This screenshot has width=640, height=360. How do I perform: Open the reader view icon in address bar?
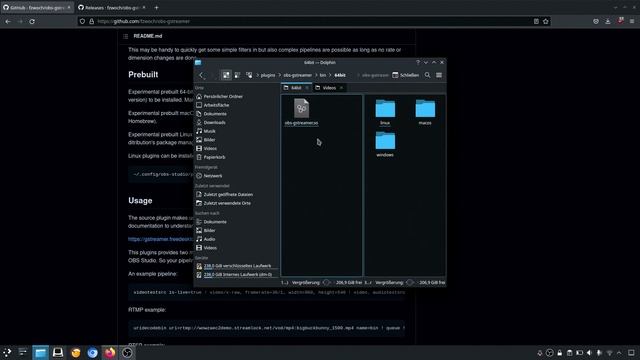pos(536,21)
